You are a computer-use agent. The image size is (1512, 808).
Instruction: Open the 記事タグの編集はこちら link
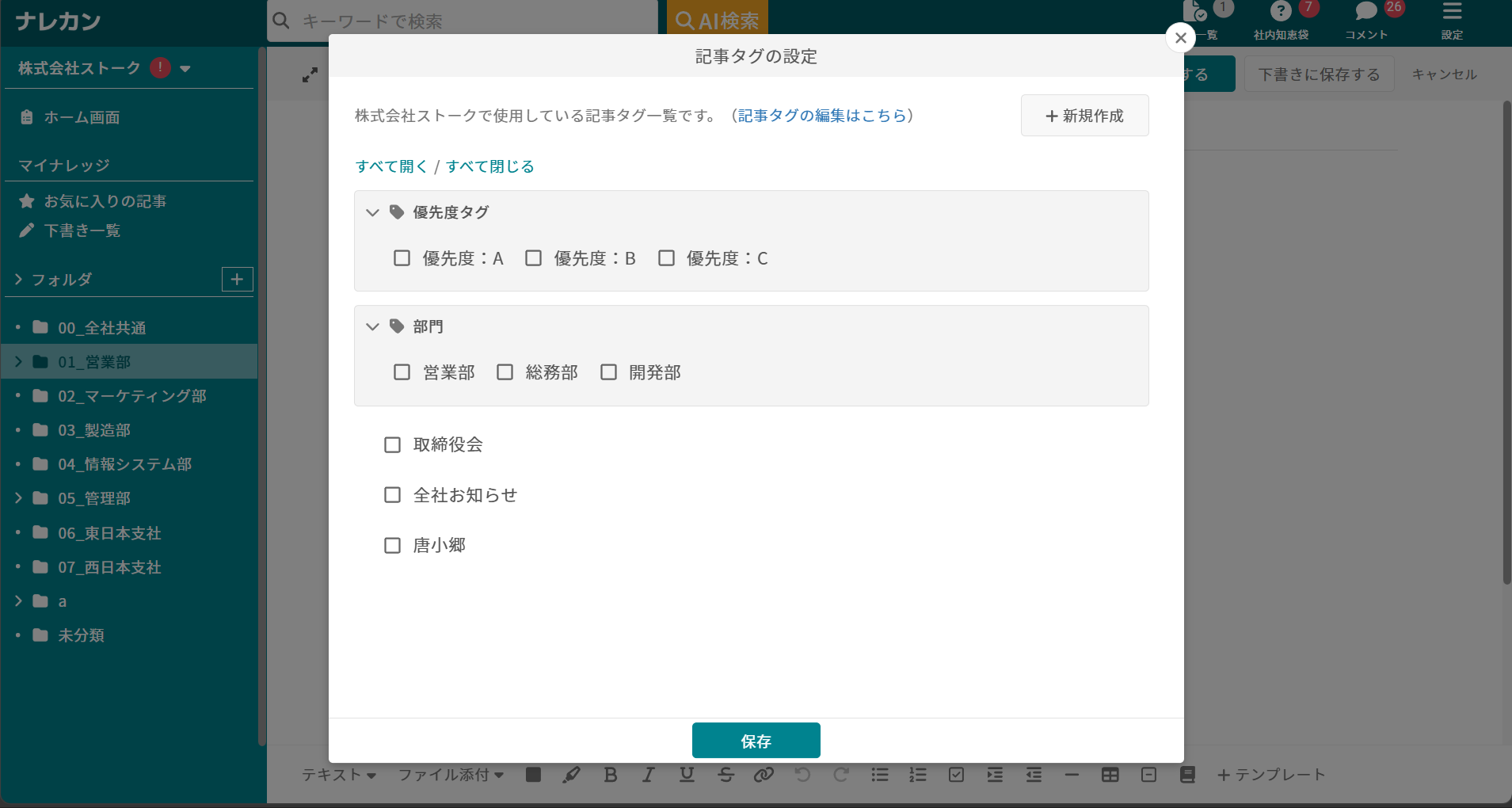coord(822,116)
